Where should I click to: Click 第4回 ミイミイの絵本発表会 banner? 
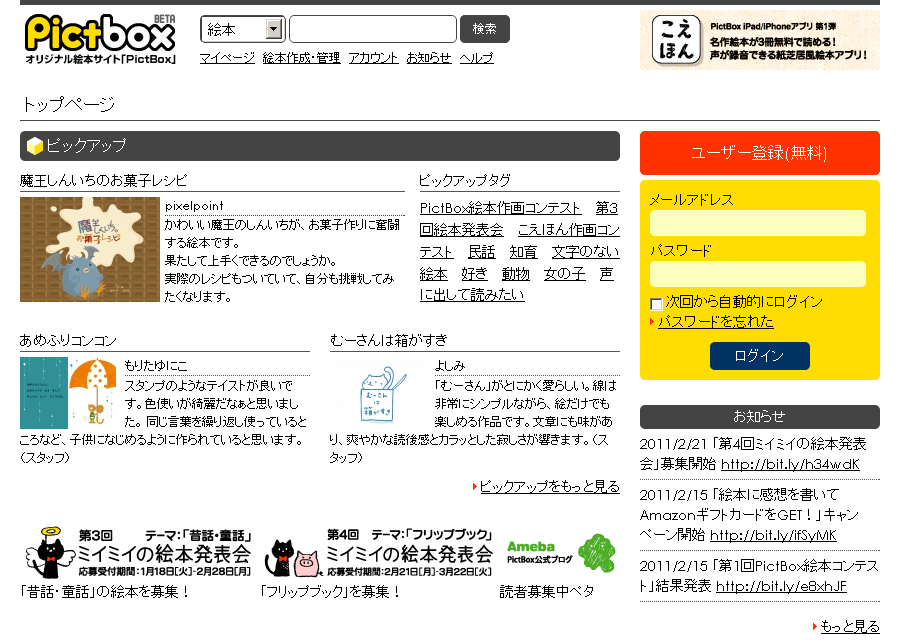pyautogui.click(x=378, y=552)
